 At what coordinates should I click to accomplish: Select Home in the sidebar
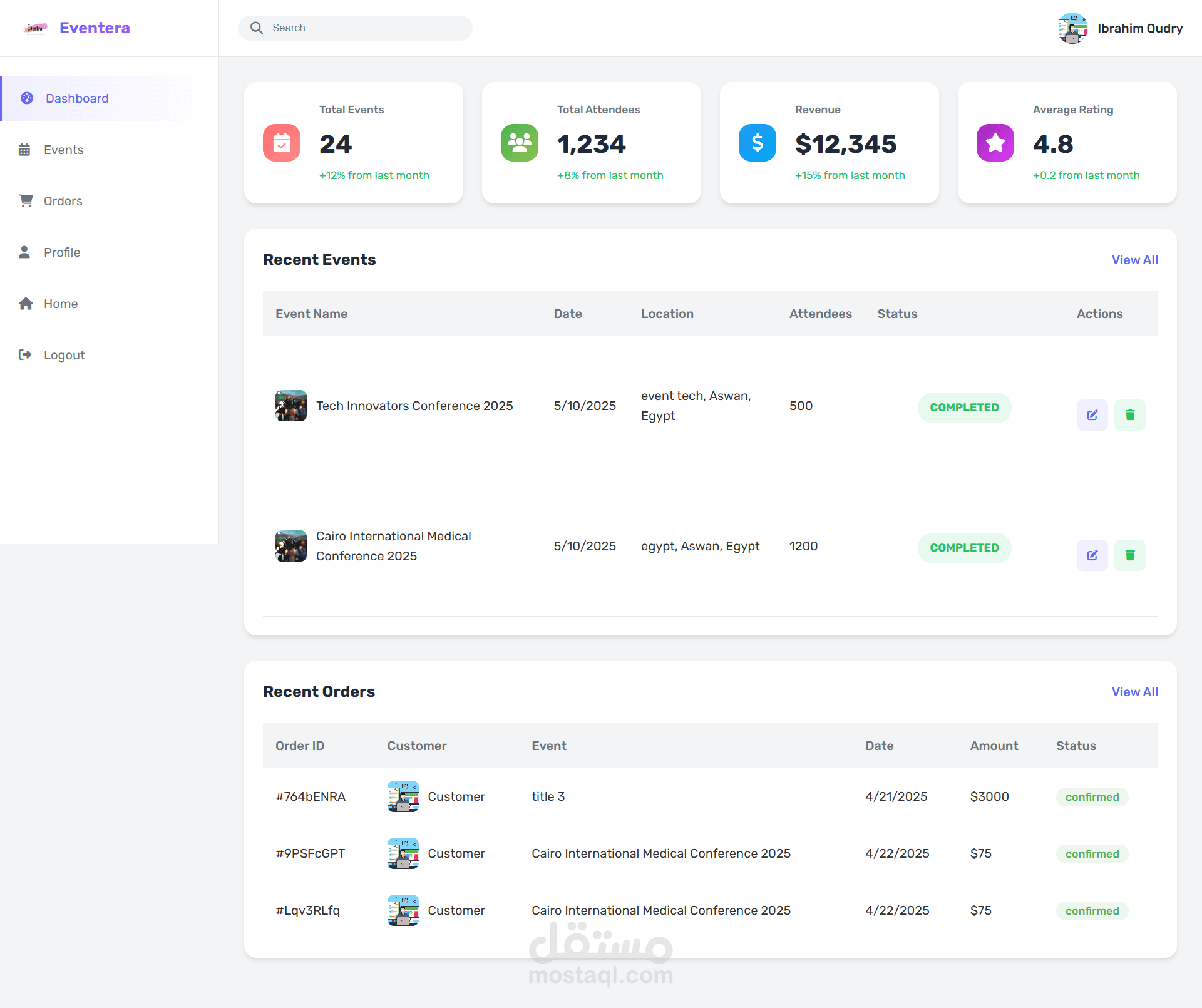pyautogui.click(x=61, y=304)
